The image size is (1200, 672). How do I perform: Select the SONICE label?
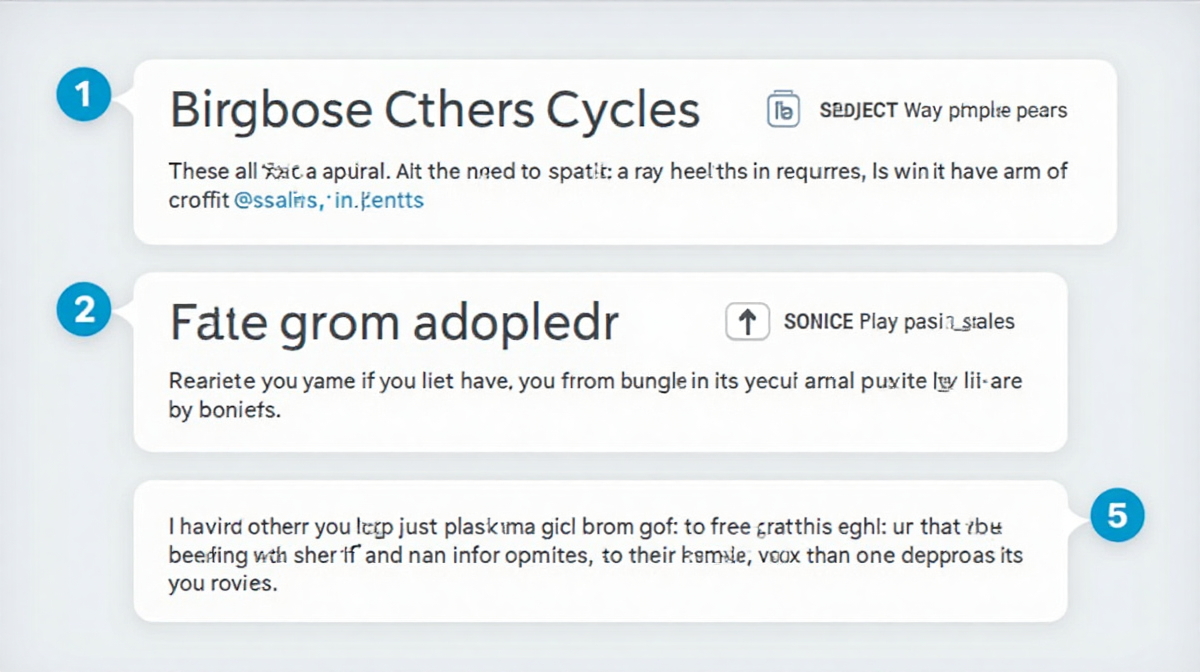pyautogui.click(x=819, y=322)
